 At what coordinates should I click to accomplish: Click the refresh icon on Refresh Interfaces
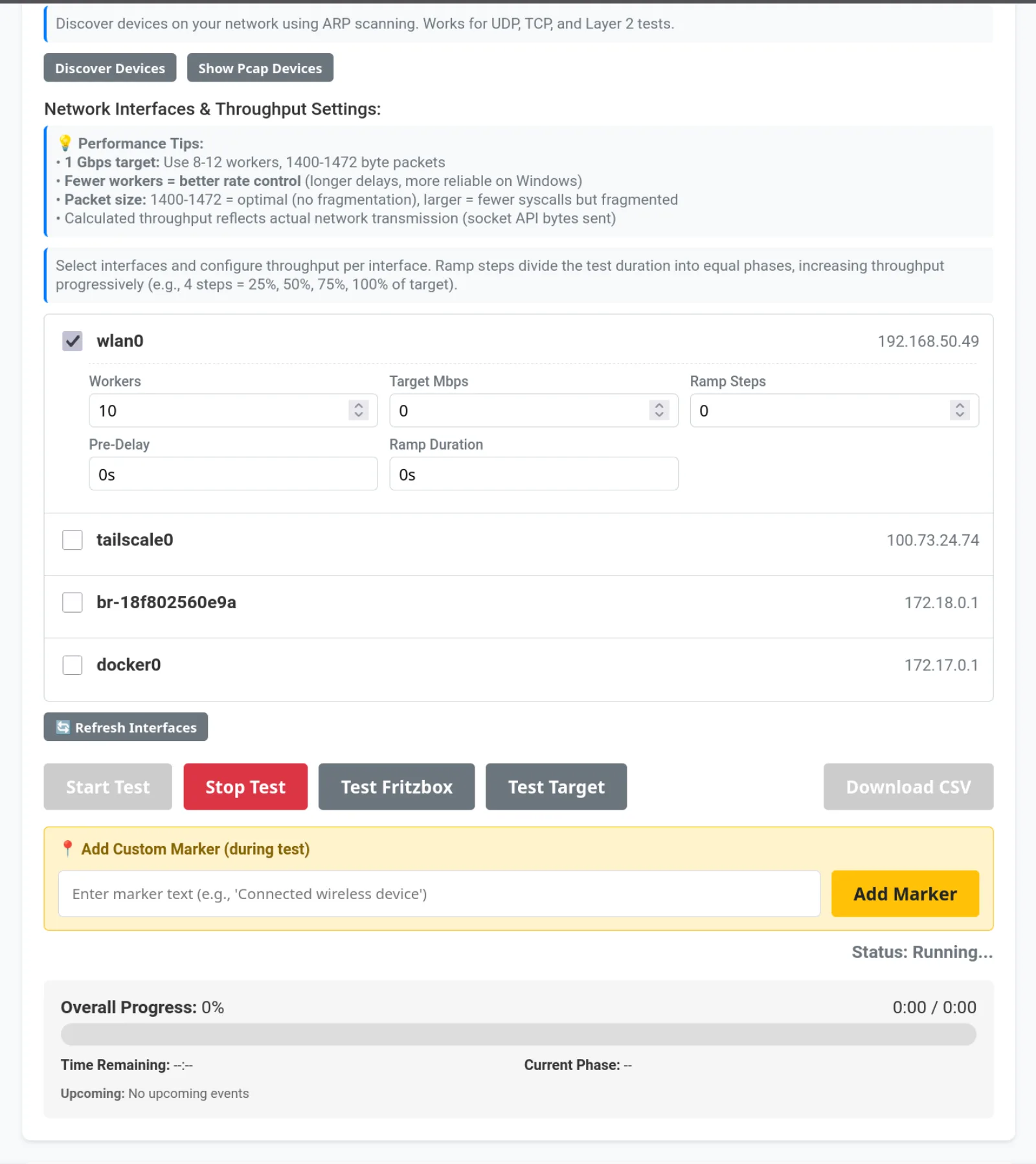[x=63, y=727]
